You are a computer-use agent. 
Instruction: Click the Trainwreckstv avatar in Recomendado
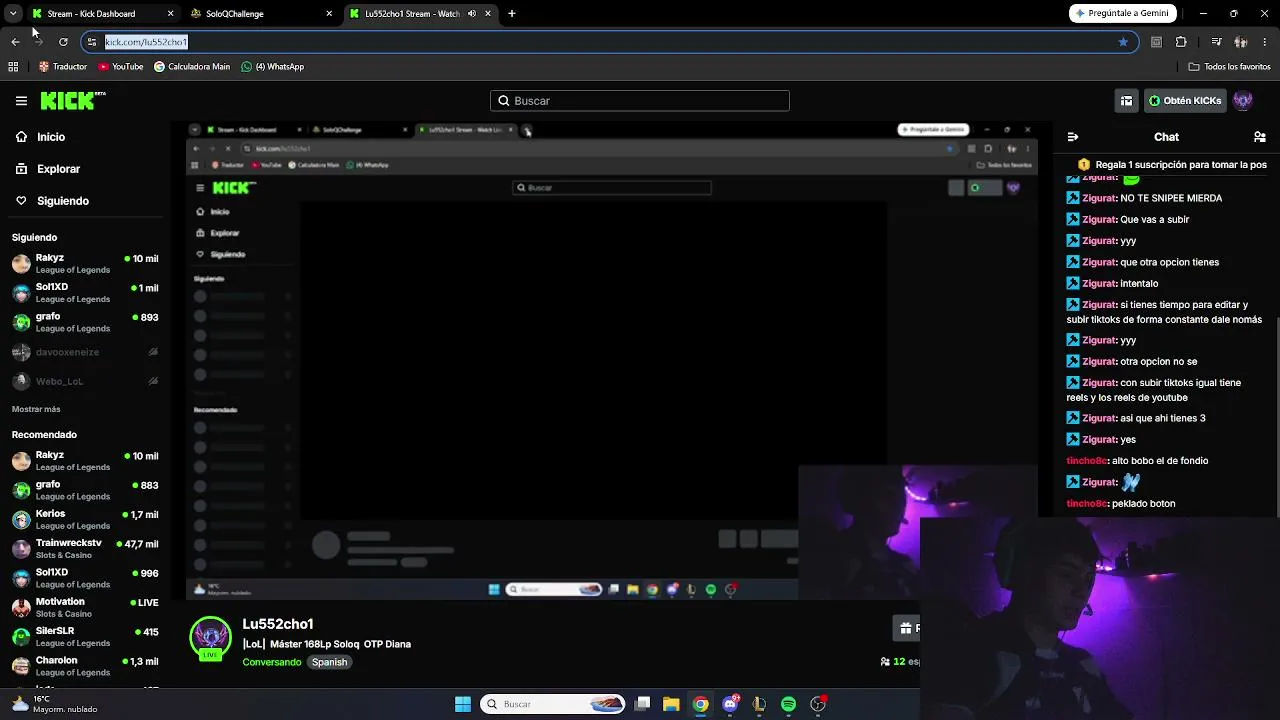pyautogui.click(x=21, y=549)
